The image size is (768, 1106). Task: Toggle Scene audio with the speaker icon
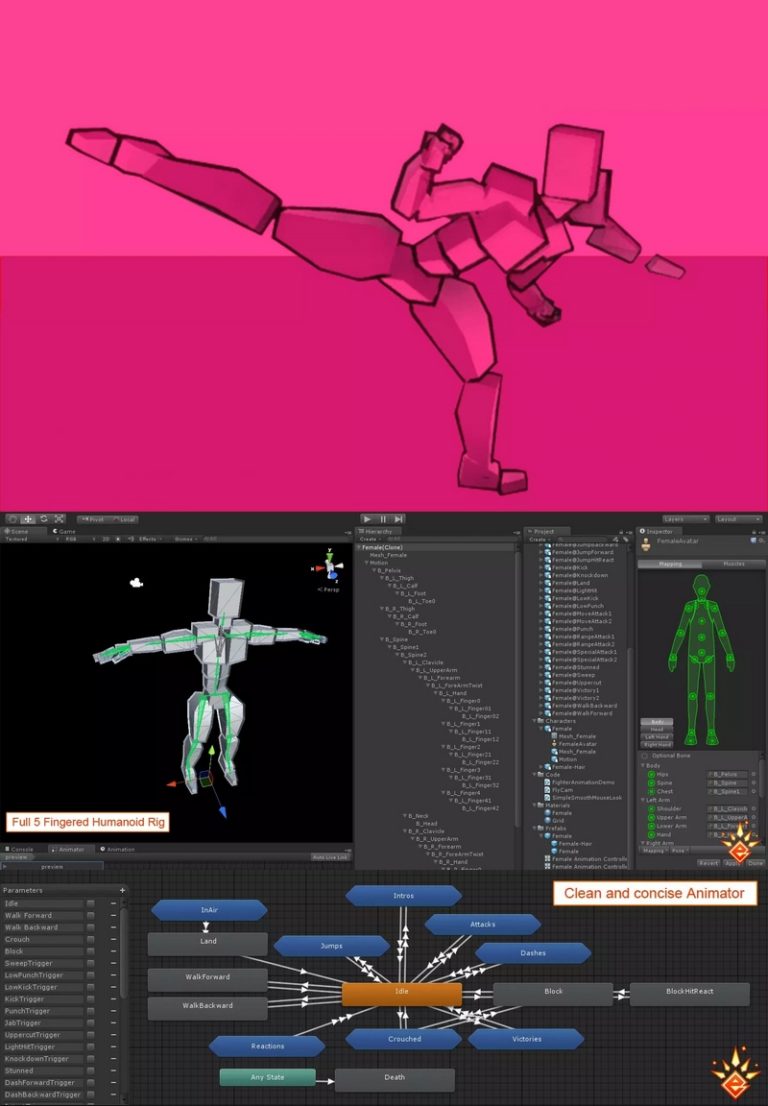tap(130, 539)
